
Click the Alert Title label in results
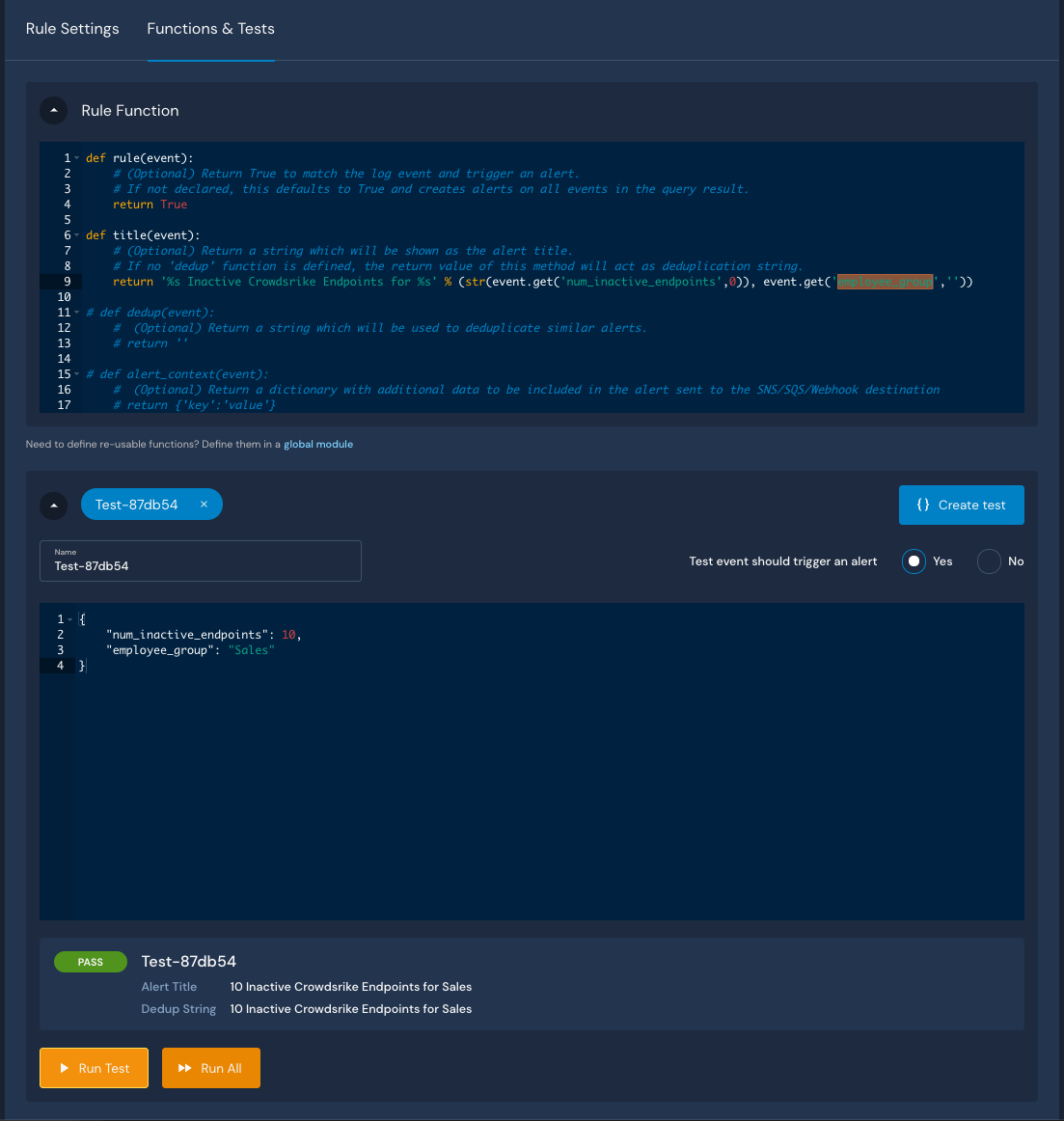point(169,987)
